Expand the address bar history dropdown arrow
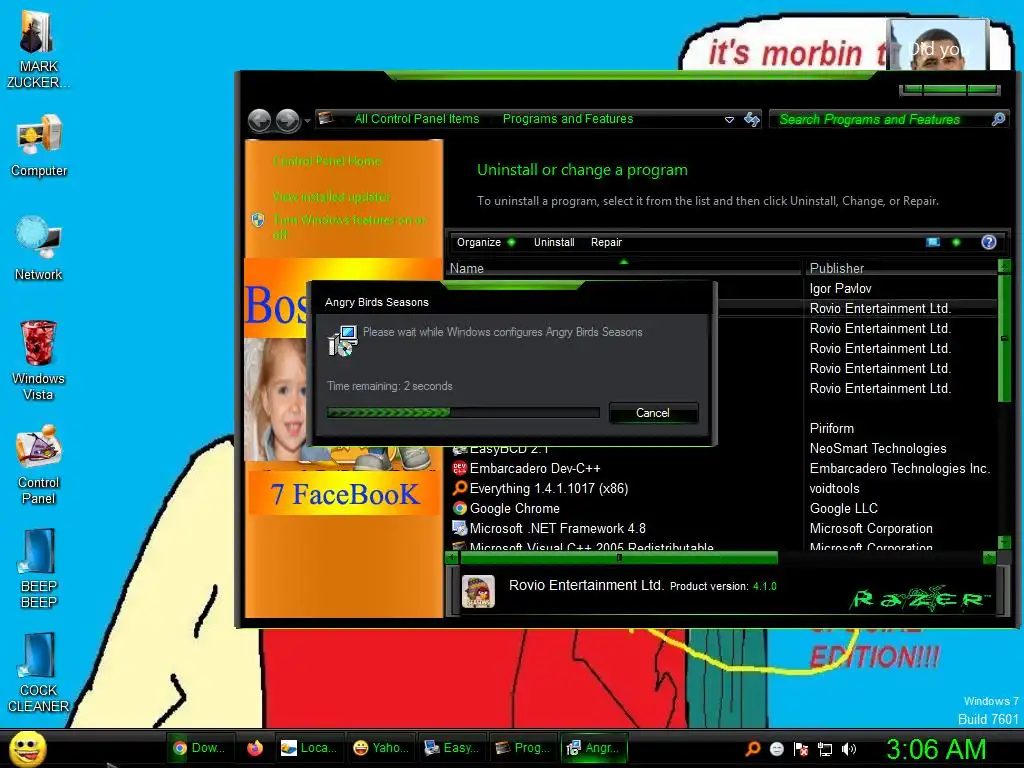Screen dimensions: 1024x768 [729, 120]
